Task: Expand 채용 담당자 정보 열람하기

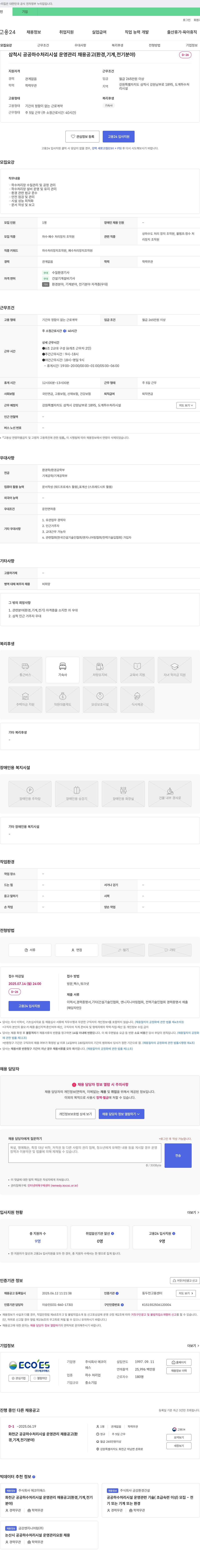Action: pyautogui.click(x=122, y=1114)
